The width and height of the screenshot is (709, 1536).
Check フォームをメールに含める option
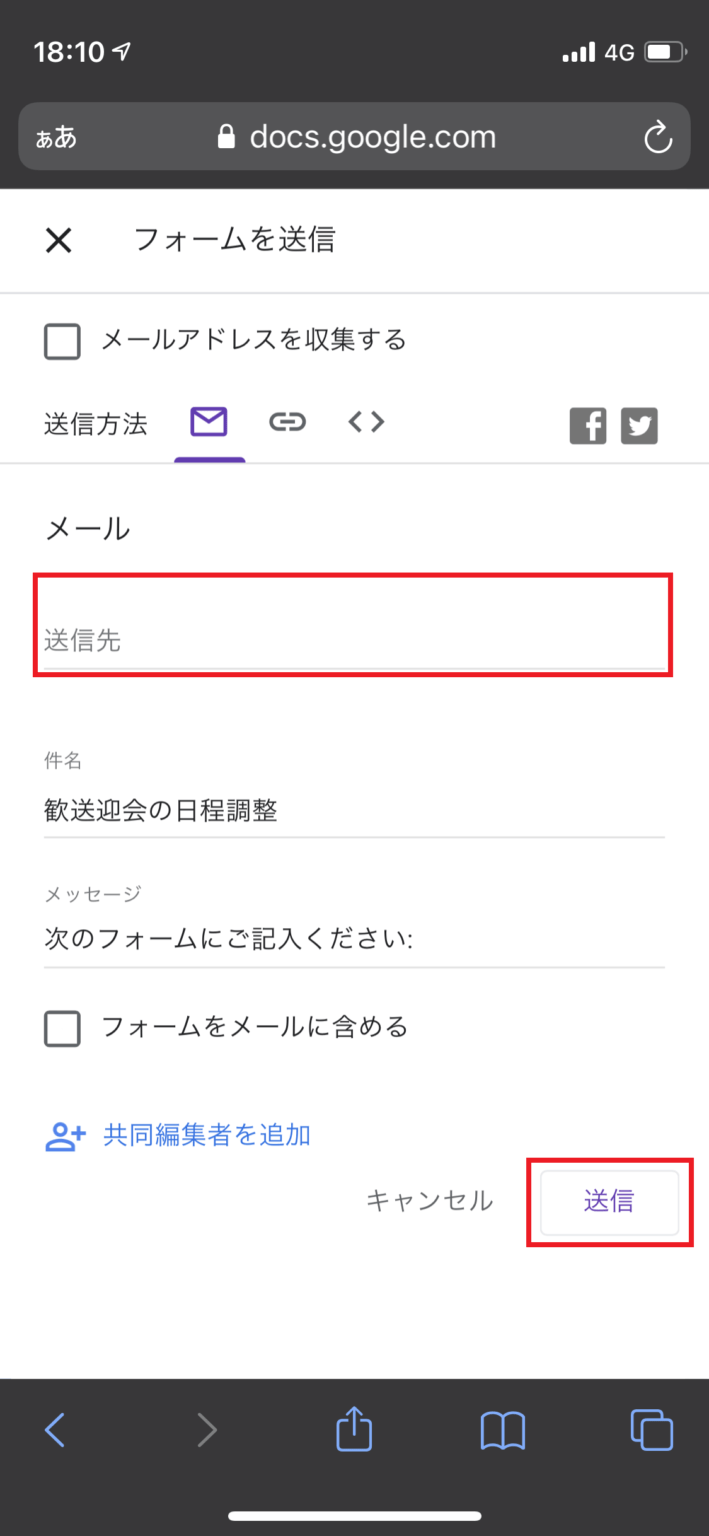[62, 1028]
